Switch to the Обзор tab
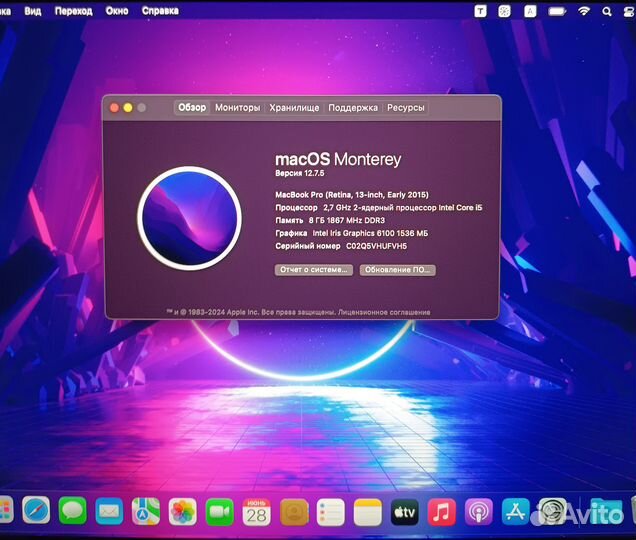Viewport: 636px width, 540px height. (x=192, y=108)
